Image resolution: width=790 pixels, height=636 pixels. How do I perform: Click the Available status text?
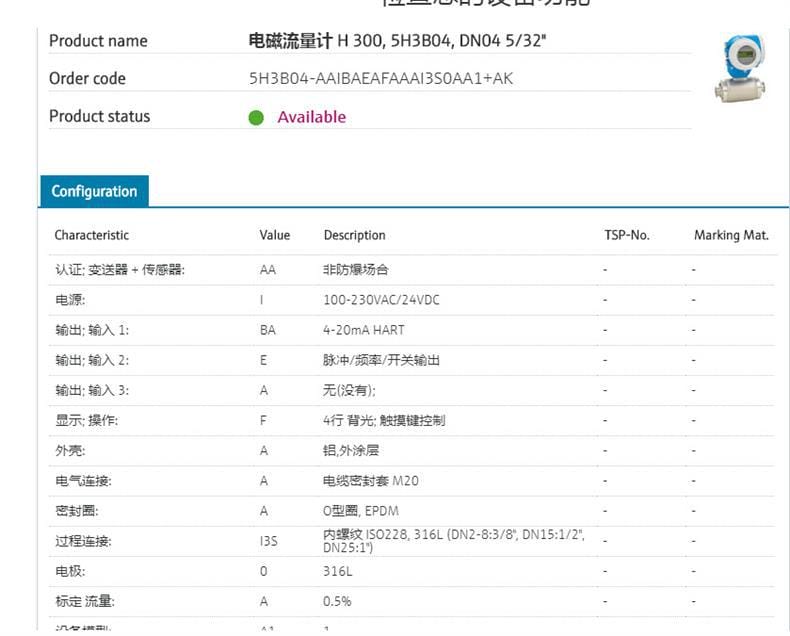(x=311, y=117)
